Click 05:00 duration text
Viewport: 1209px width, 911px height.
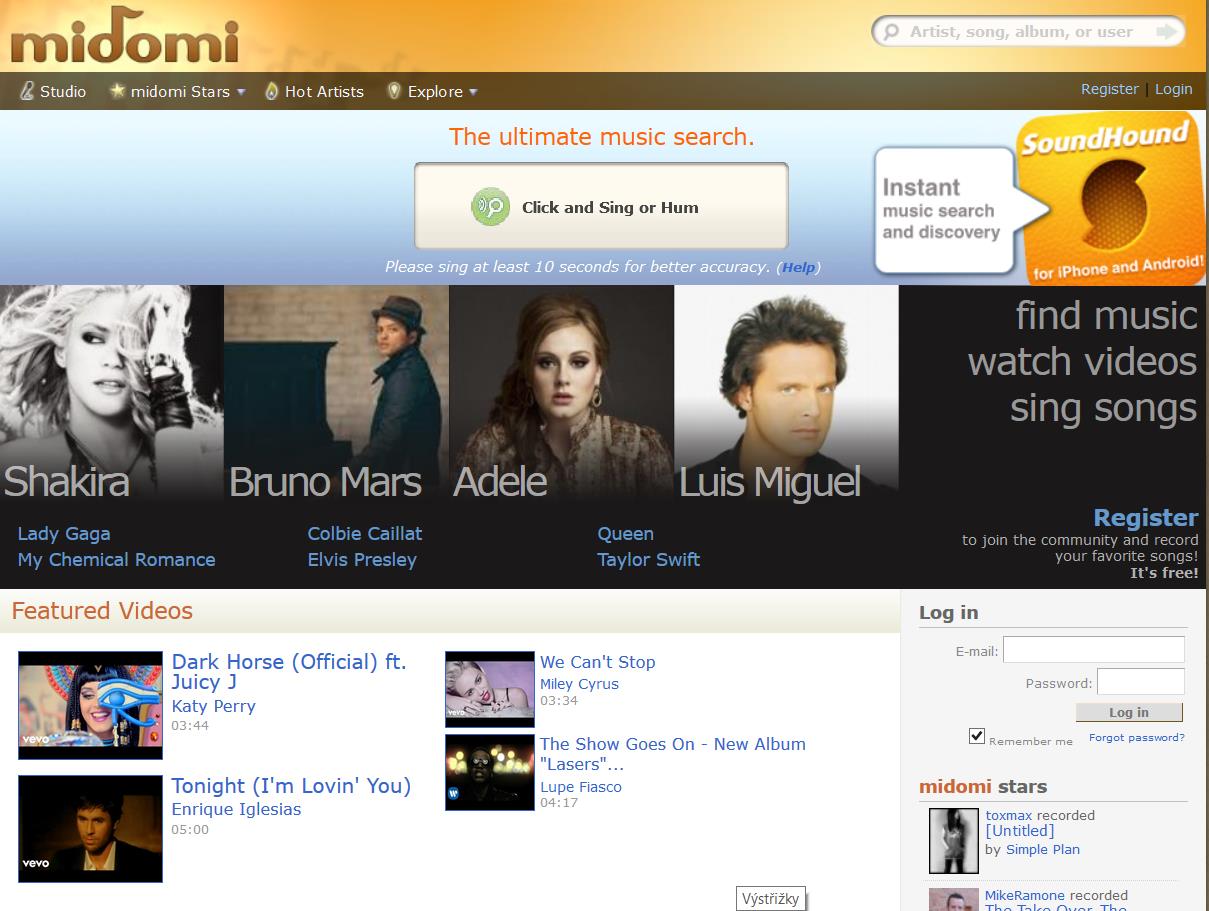[x=190, y=829]
